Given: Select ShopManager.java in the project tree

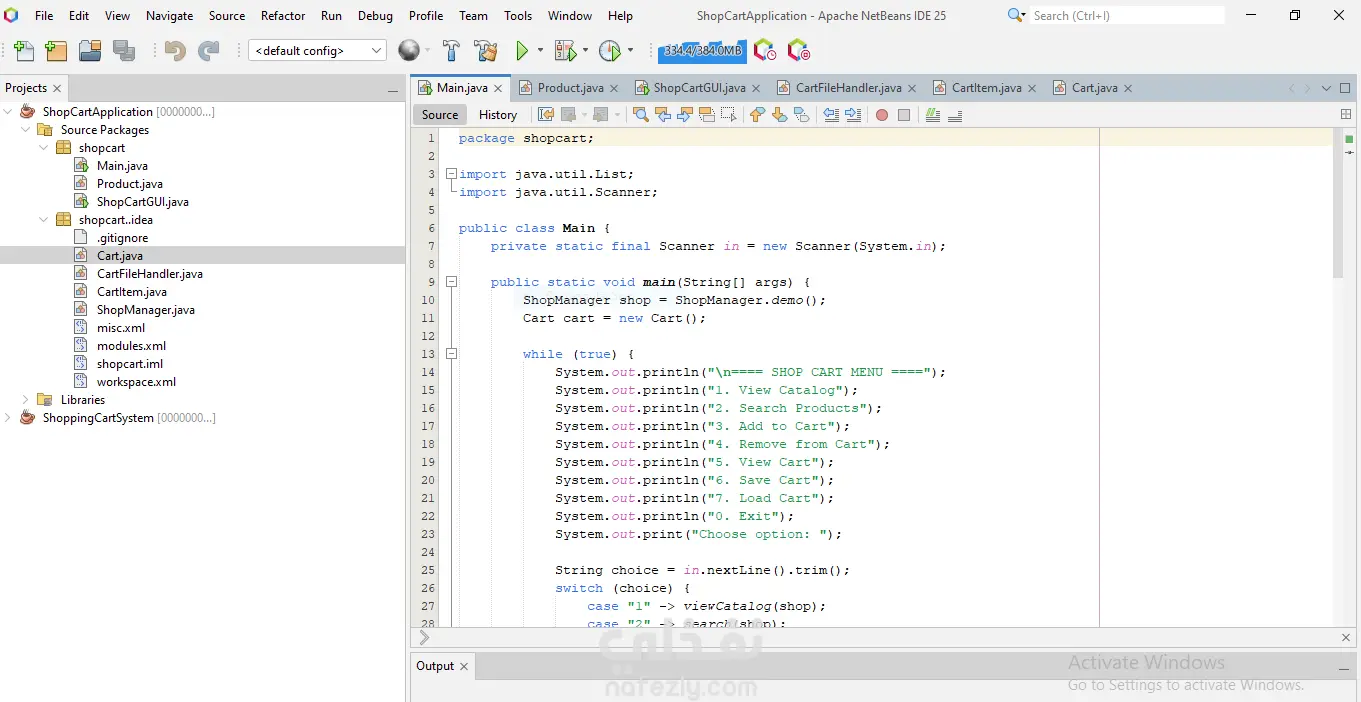Looking at the screenshot, I should (145, 310).
